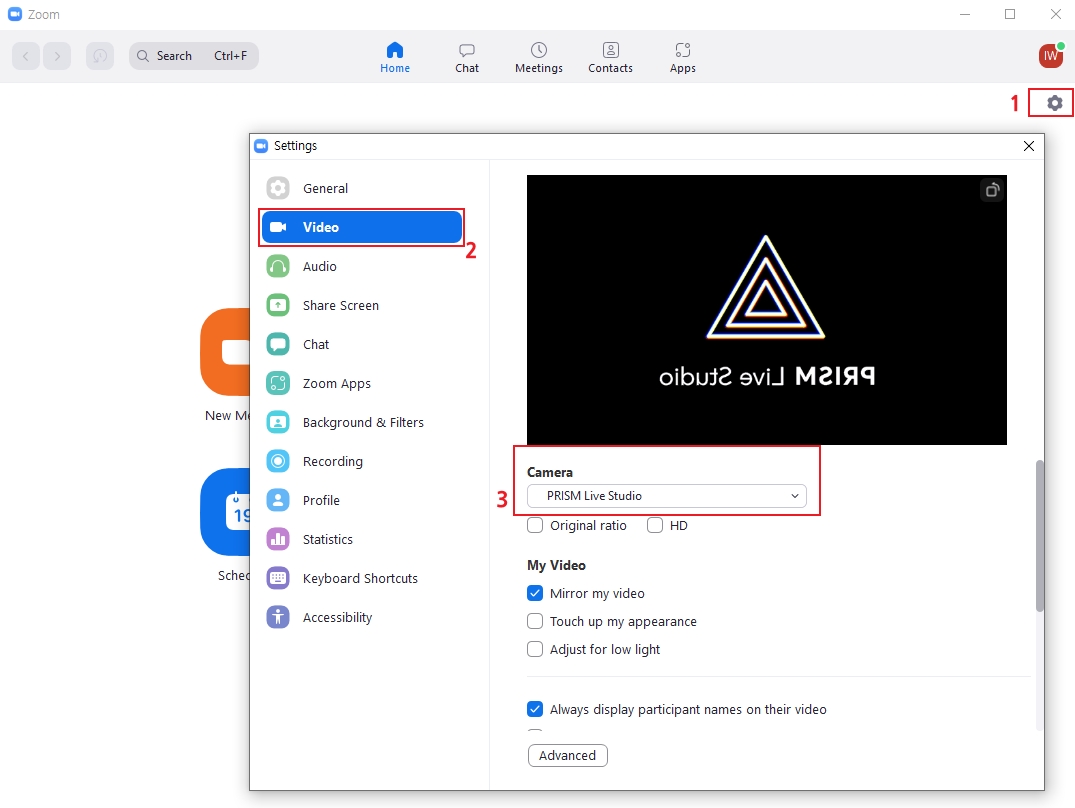Click the Search box in the toolbar
This screenshot has height=808, width=1075.
[194, 56]
